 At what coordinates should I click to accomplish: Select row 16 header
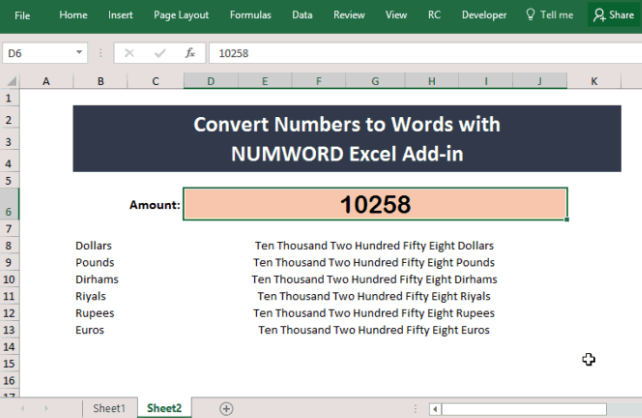pyautogui.click(x=9, y=381)
